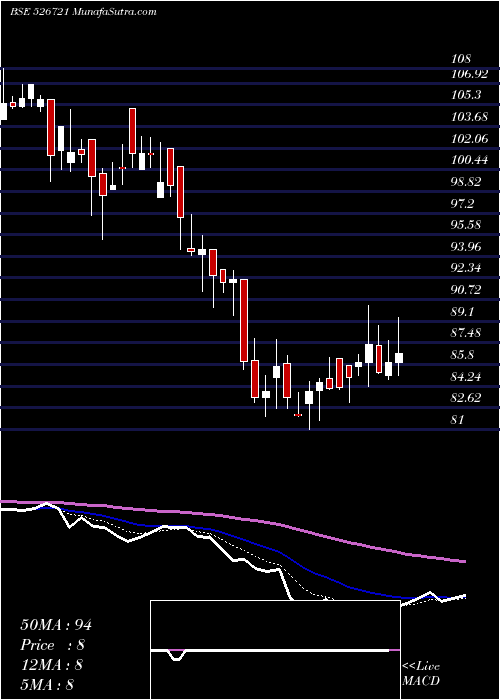Click the long red candle falling to 85.8
The image size is (500, 700).
(x=244, y=320)
